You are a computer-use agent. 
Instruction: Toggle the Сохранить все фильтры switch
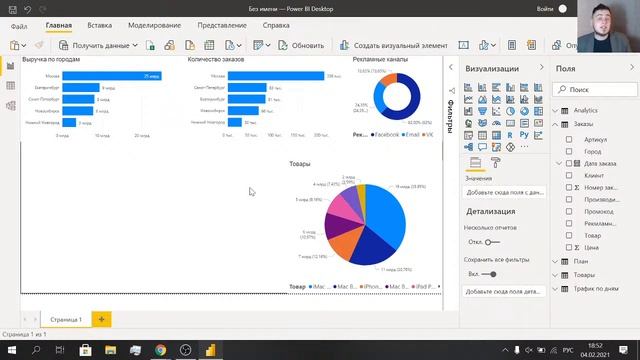489,274
